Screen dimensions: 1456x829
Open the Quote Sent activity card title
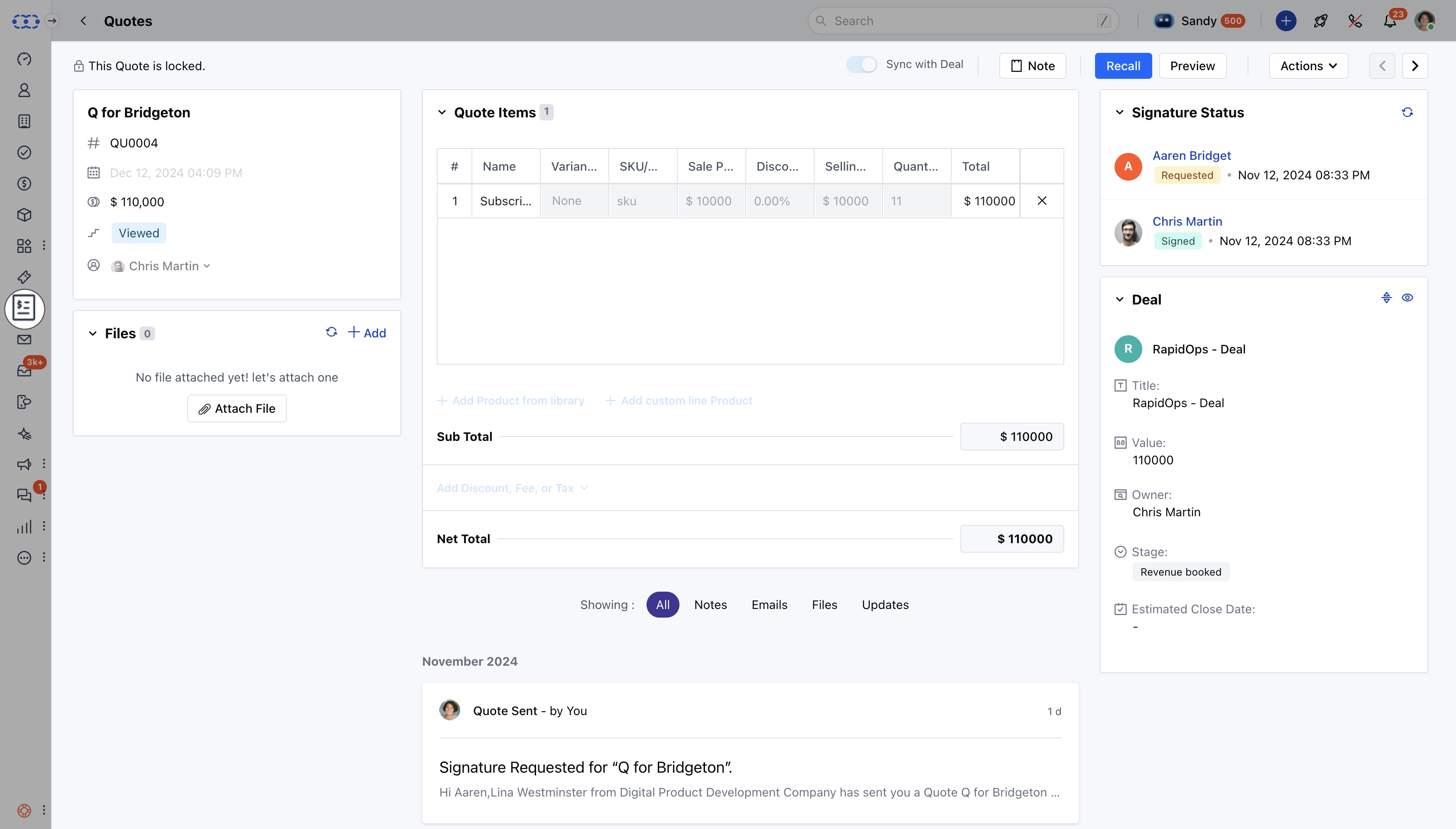coord(530,711)
